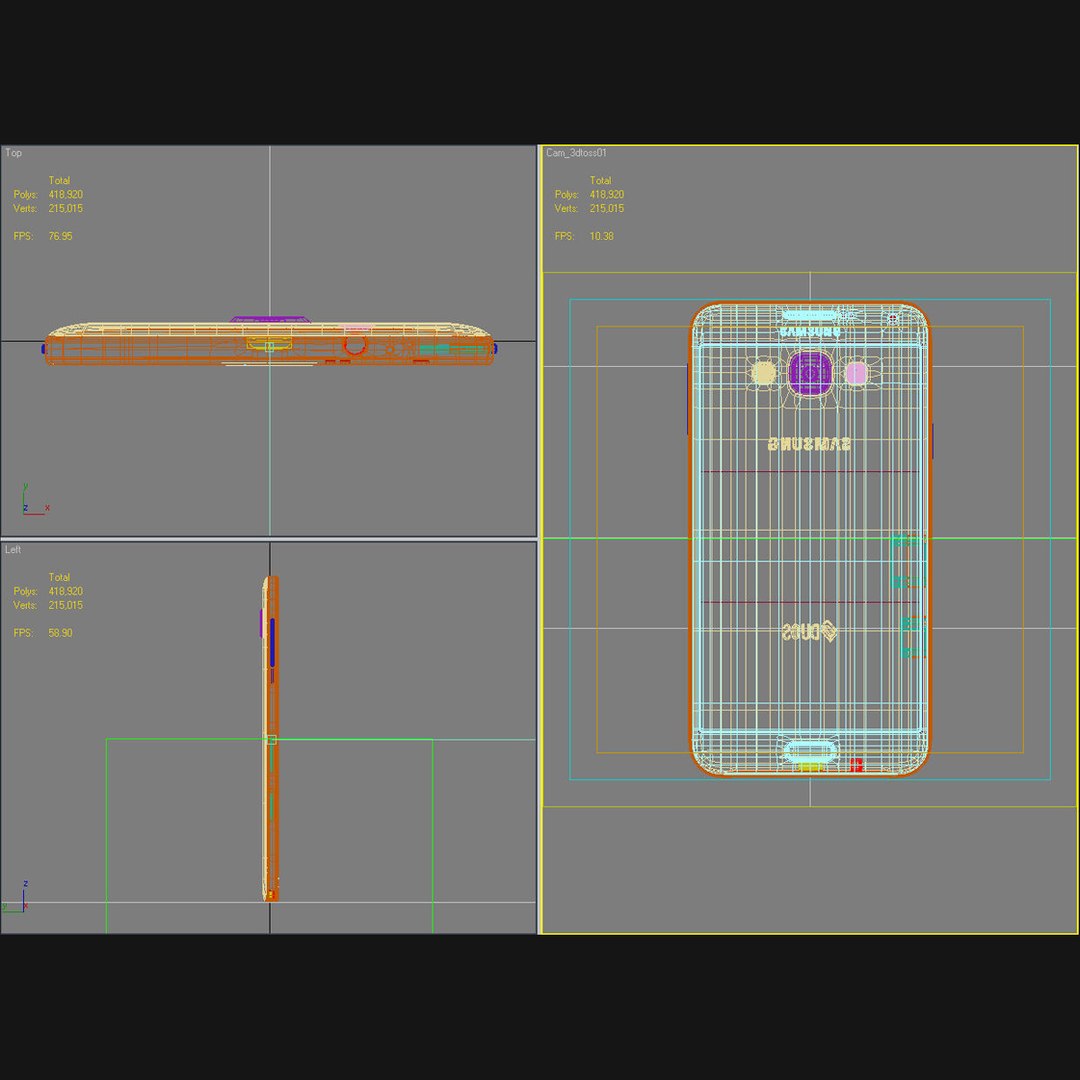Select the pink sensor beside the camera lens
The height and width of the screenshot is (1080, 1080).
pos(855,373)
